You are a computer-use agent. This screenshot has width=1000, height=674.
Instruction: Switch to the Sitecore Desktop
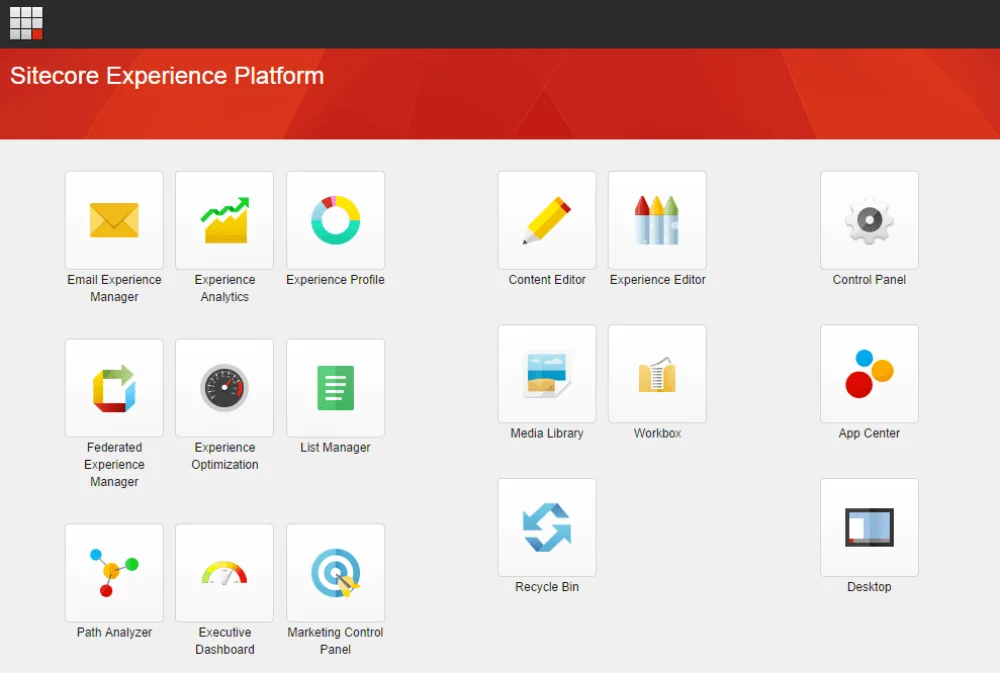click(868, 527)
